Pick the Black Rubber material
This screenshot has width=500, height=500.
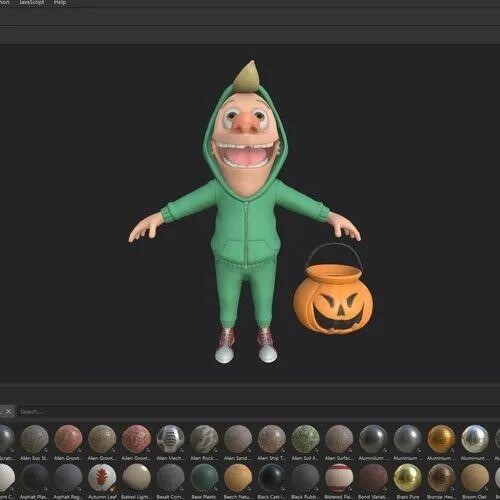[306, 477]
